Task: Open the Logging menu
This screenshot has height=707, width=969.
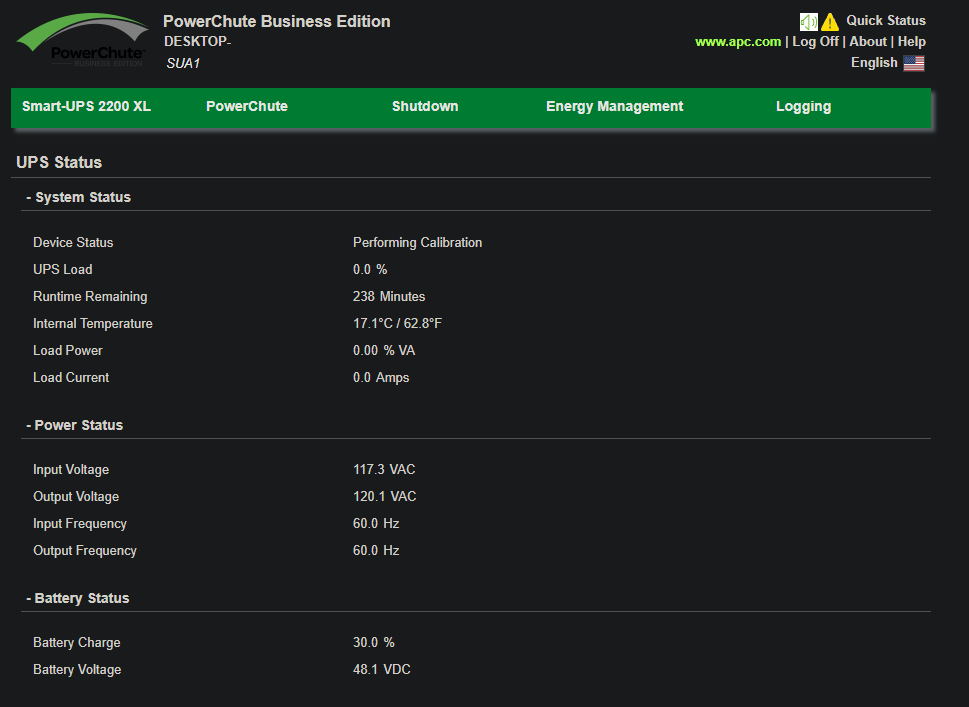Action: (x=803, y=106)
